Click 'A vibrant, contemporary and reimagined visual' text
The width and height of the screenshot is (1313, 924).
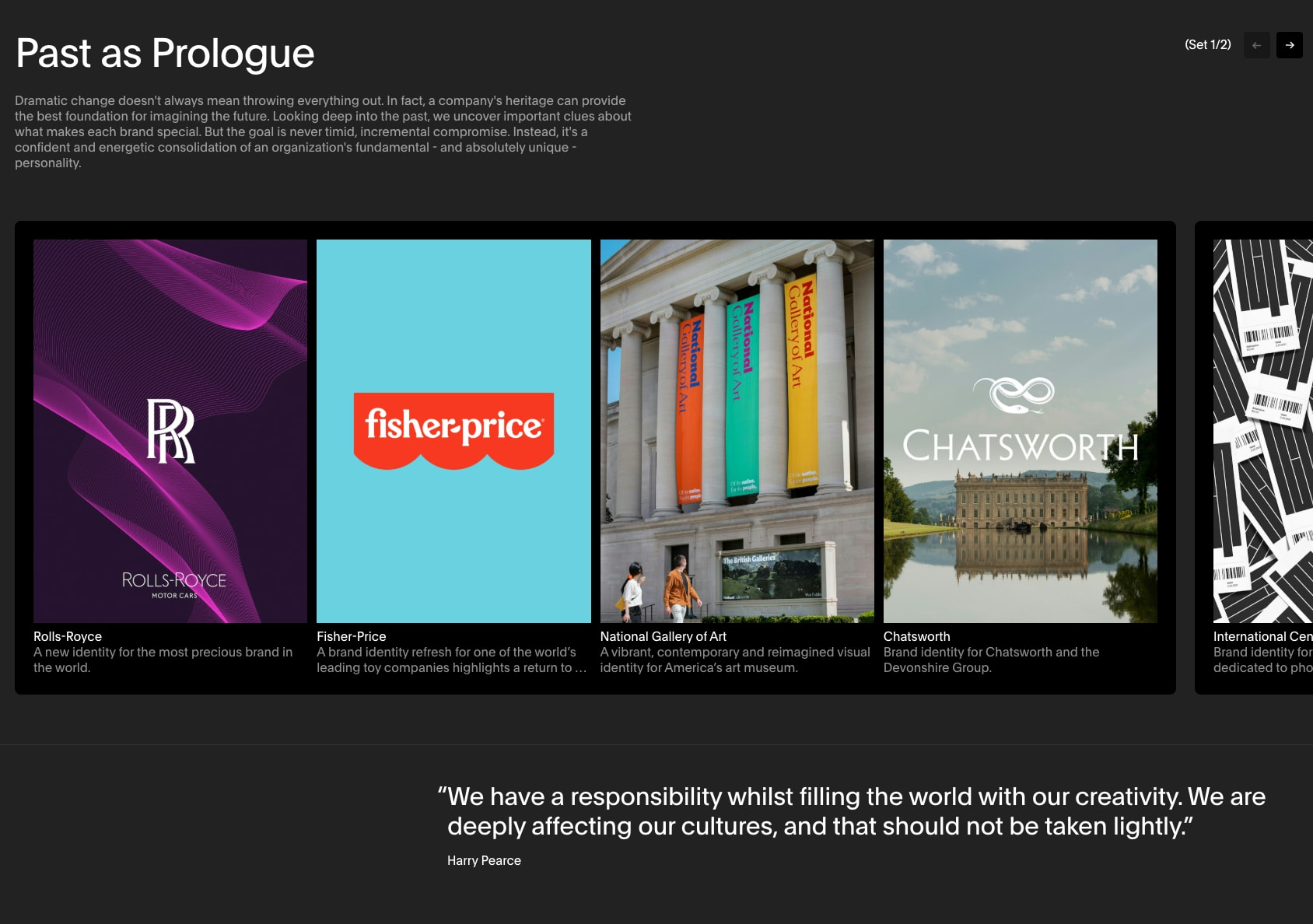[735, 660]
